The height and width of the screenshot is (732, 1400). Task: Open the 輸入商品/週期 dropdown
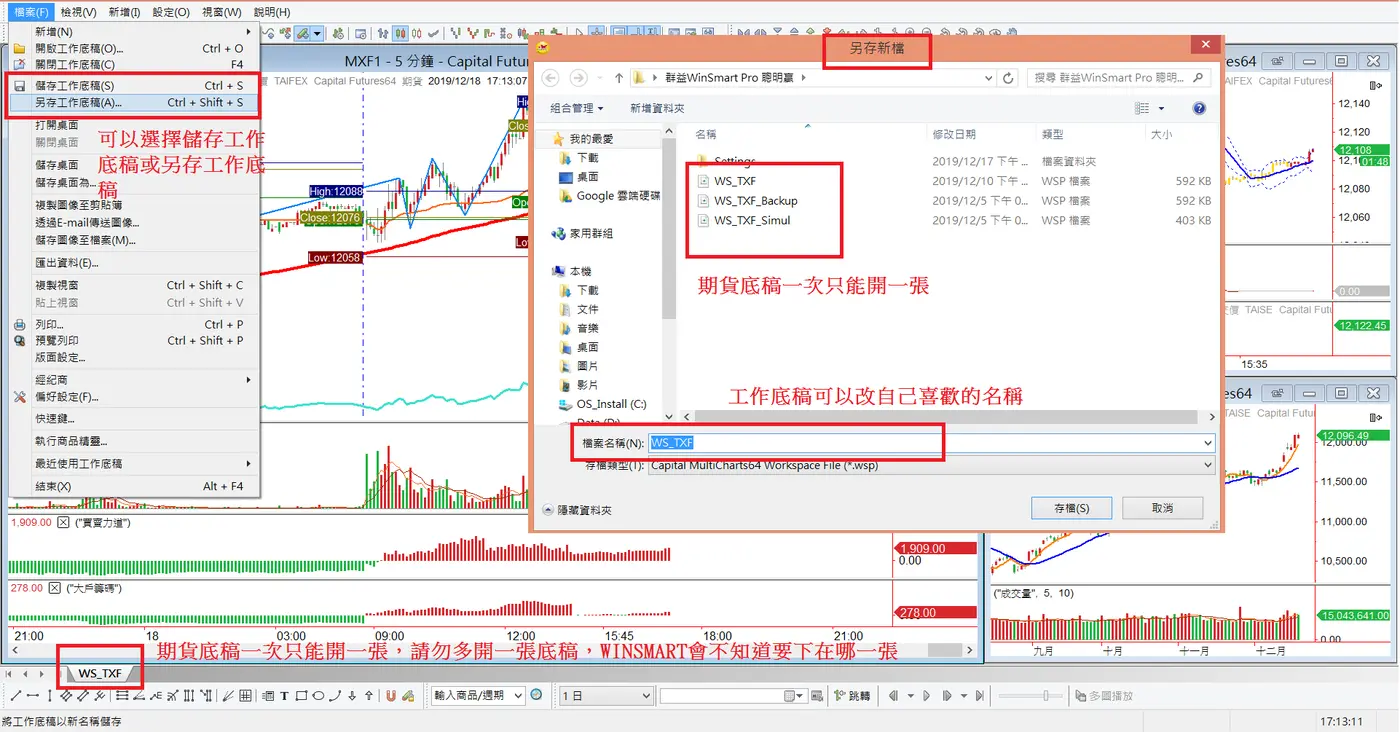pyautogui.click(x=517, y=696)
